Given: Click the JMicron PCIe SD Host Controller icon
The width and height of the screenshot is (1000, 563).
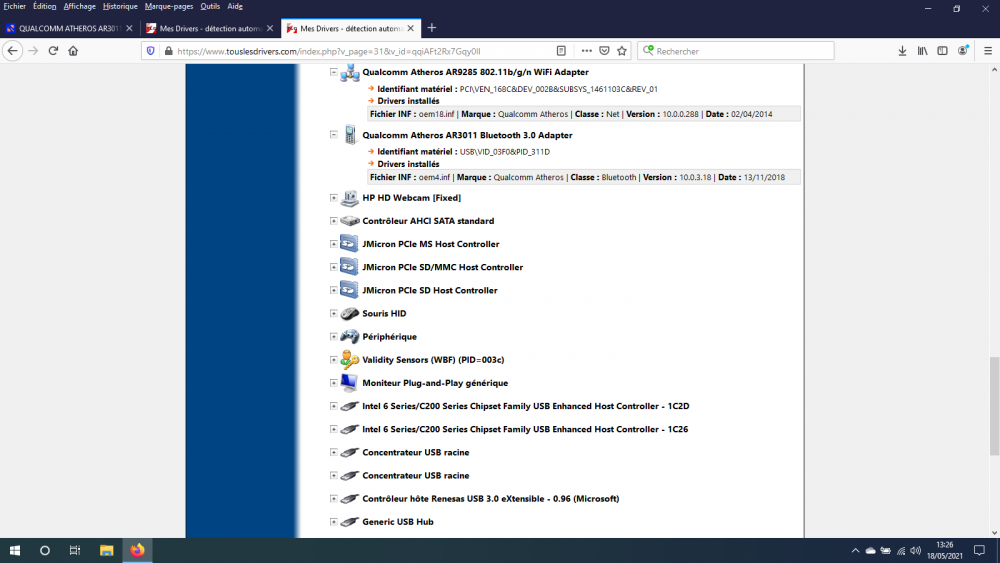Looking at the screenshot, I should point(349,289).
